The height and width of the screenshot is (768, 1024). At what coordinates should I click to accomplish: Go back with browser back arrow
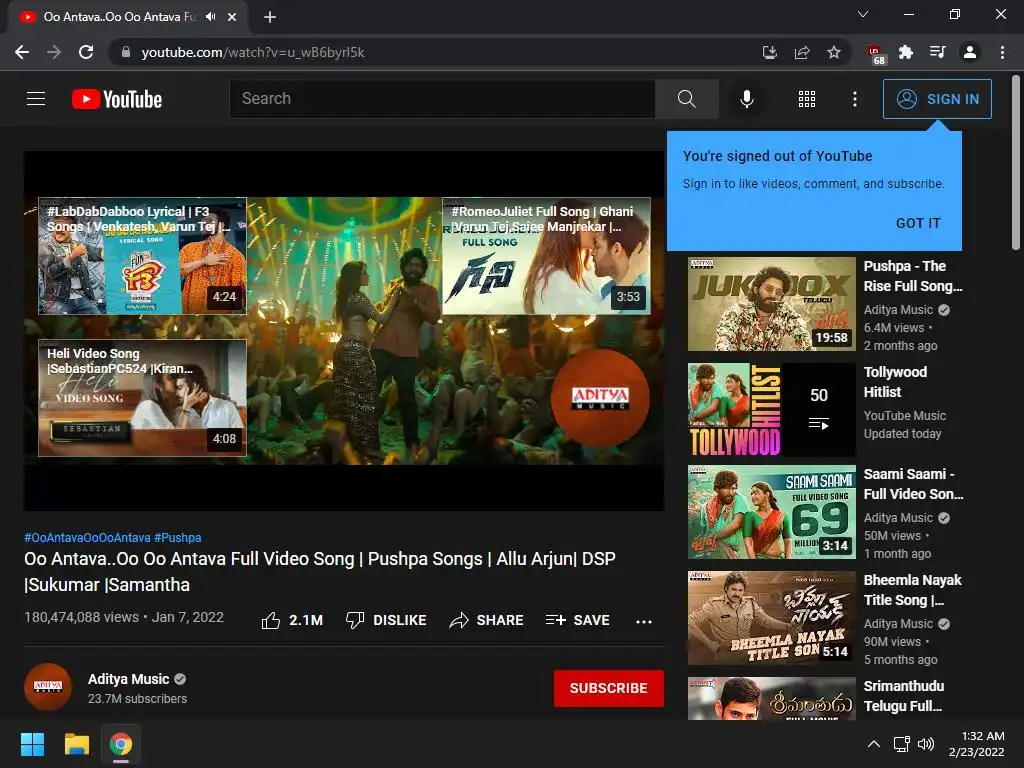(x=22, y=52)
